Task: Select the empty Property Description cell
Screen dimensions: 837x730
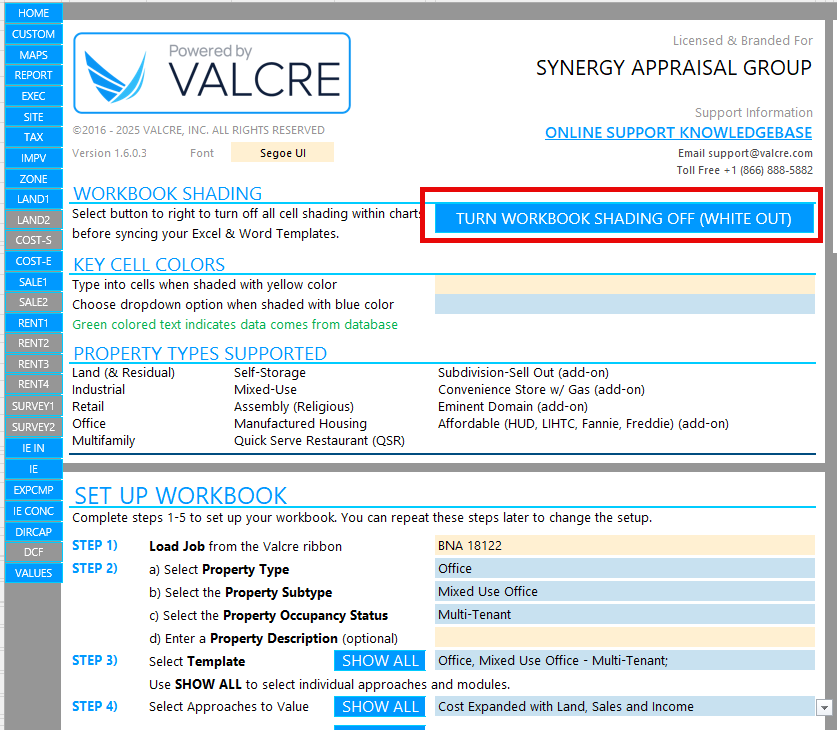Action: [625, 637]
